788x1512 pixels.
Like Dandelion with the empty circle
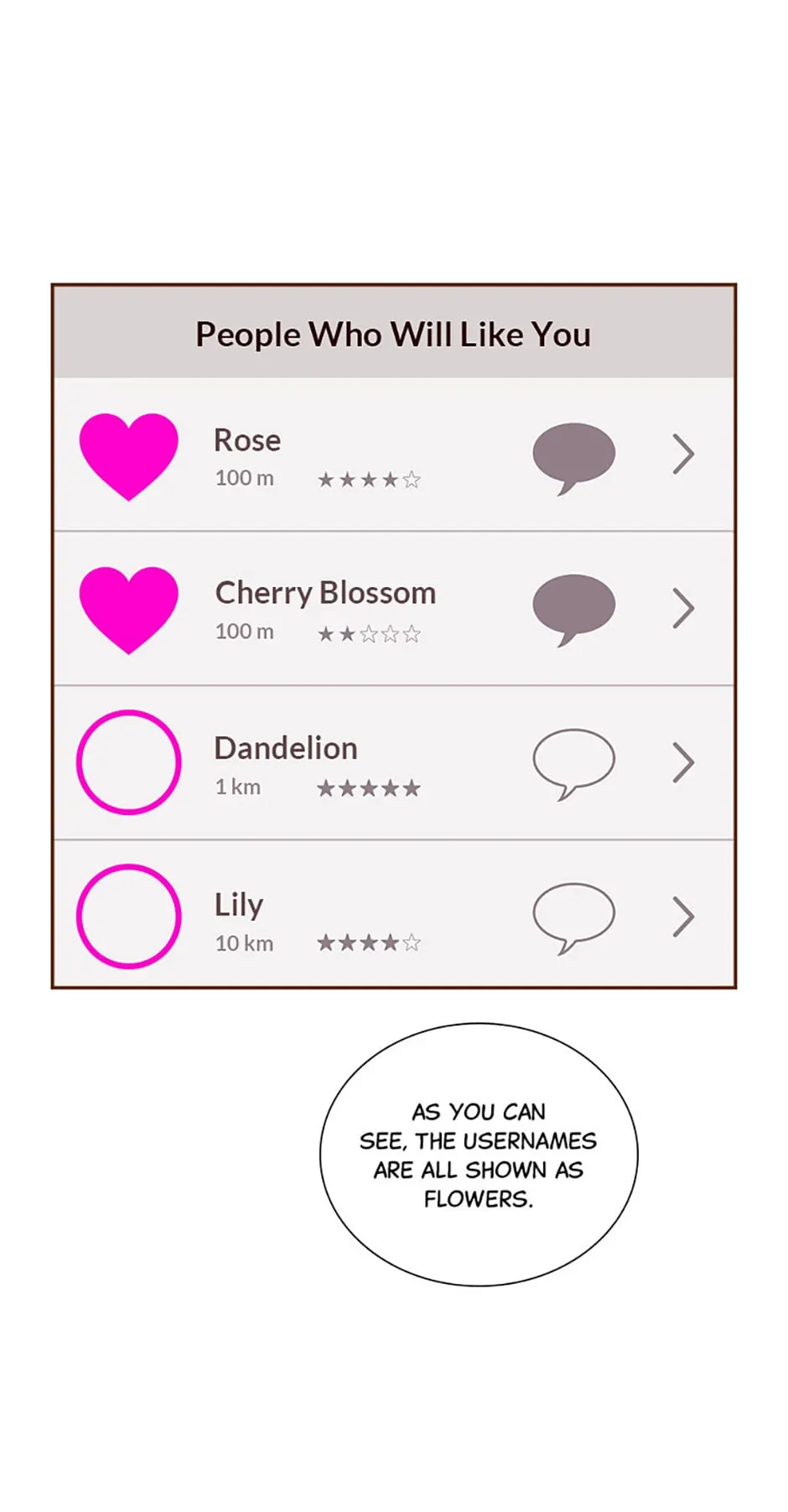click(128, 762)
